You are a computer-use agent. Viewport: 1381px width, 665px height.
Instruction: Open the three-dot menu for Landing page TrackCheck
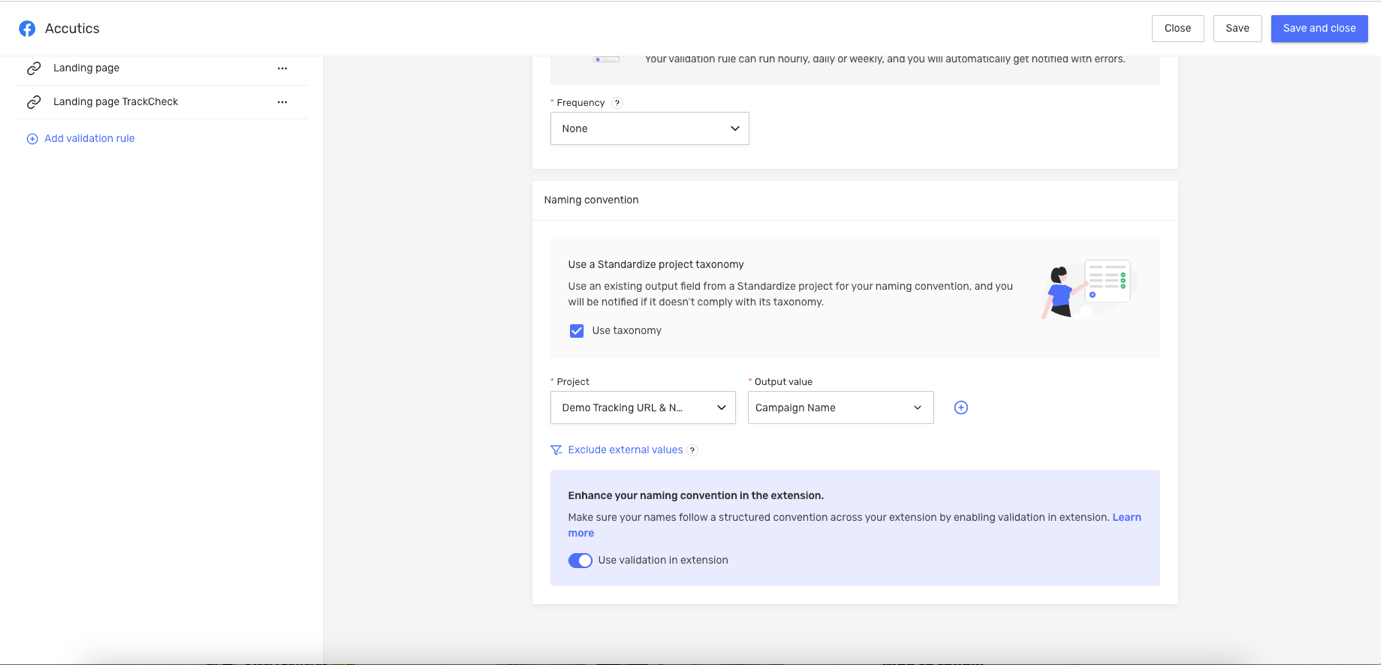tap(282, 102)
